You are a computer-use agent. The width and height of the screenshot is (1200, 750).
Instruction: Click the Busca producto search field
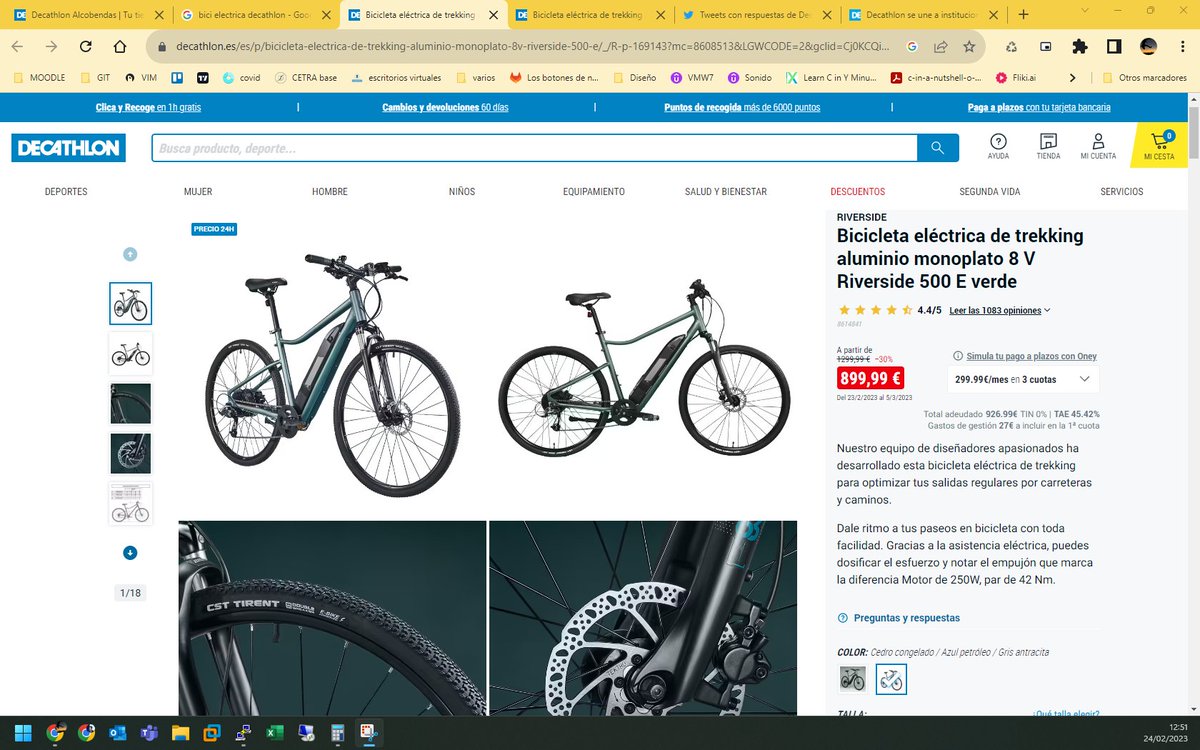535,148
